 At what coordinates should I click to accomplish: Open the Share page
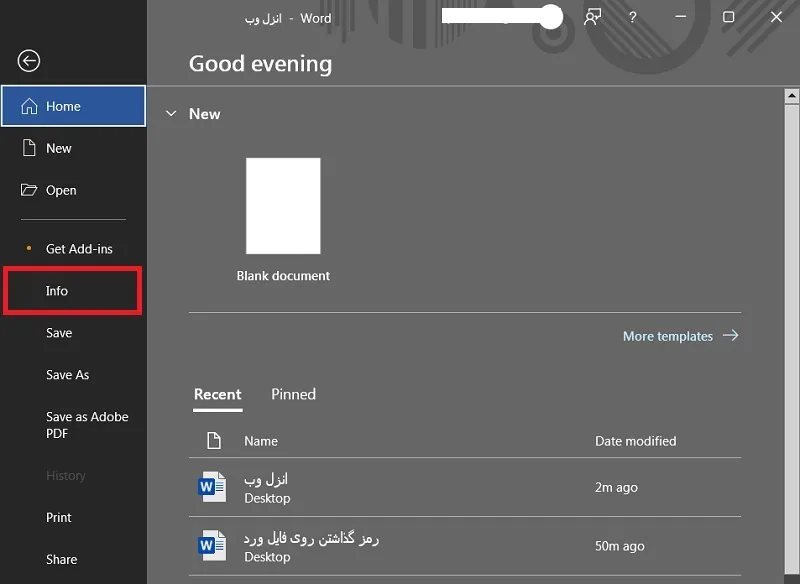point(73,560)
